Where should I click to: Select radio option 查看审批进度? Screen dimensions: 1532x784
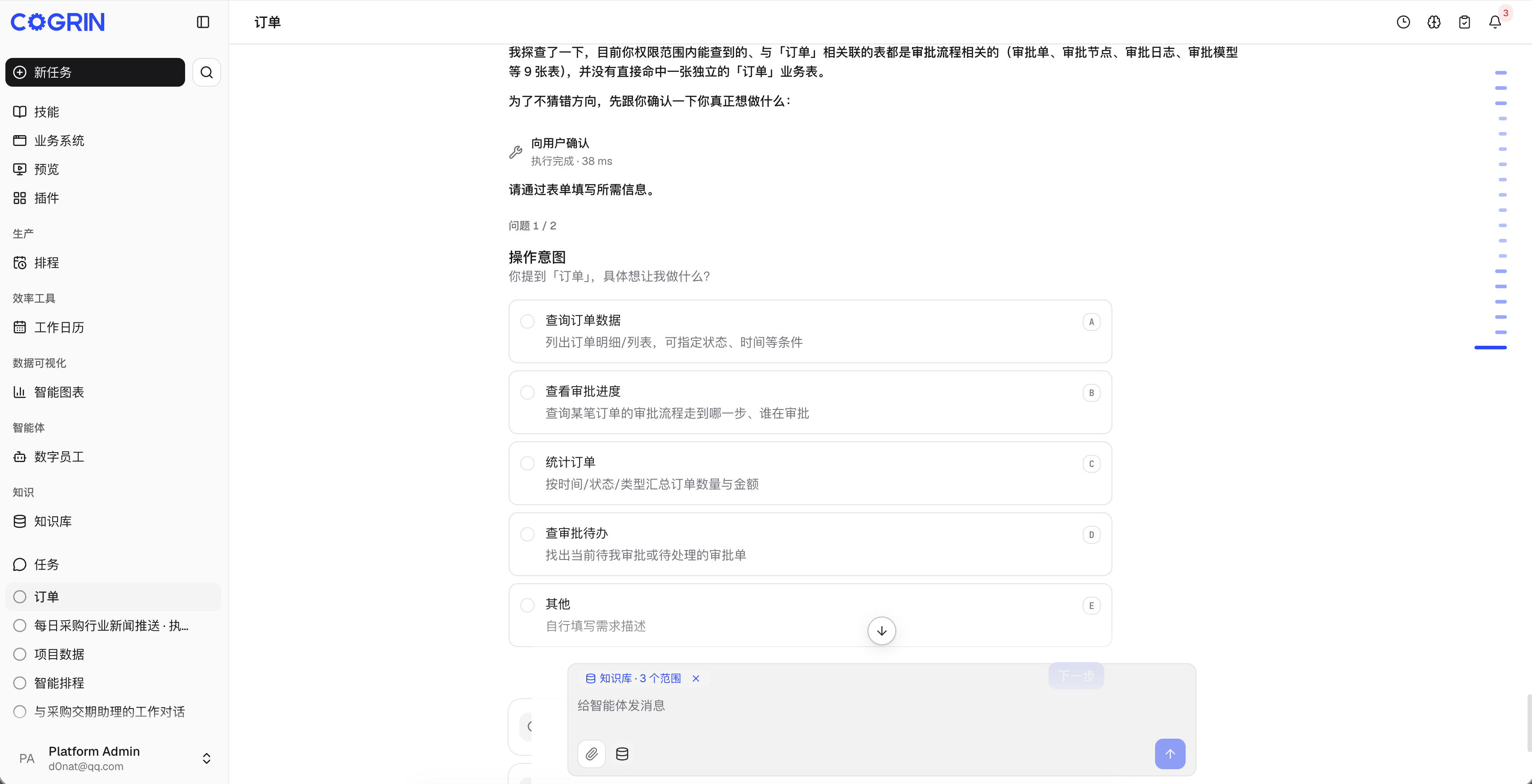click(x=527, y=392)
